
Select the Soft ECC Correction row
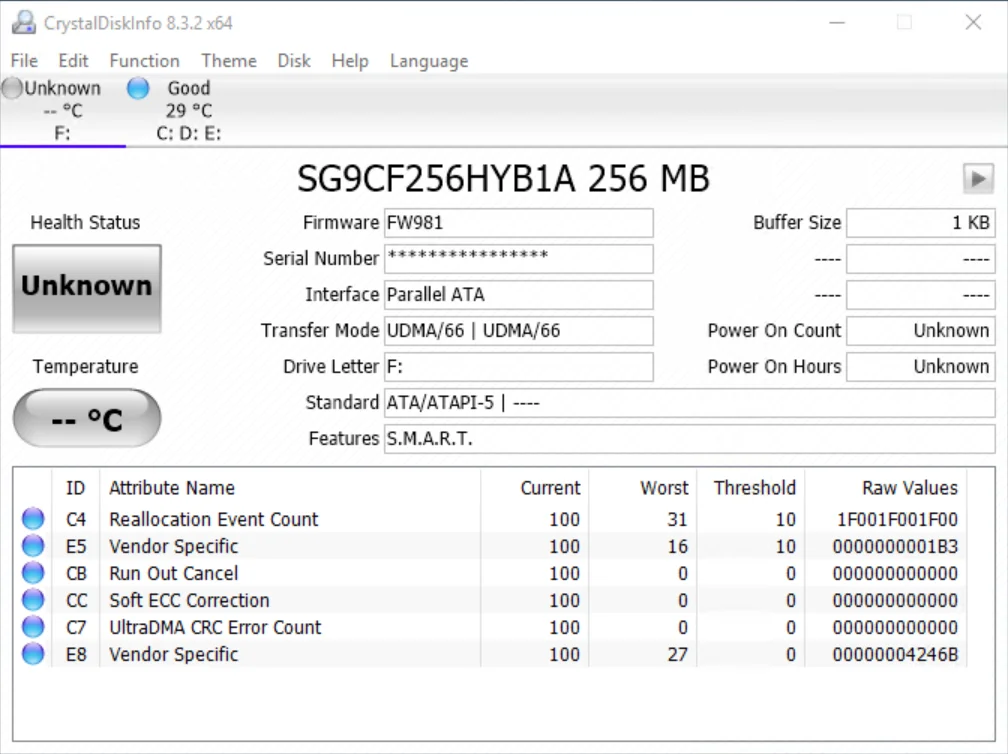[490, 600]
